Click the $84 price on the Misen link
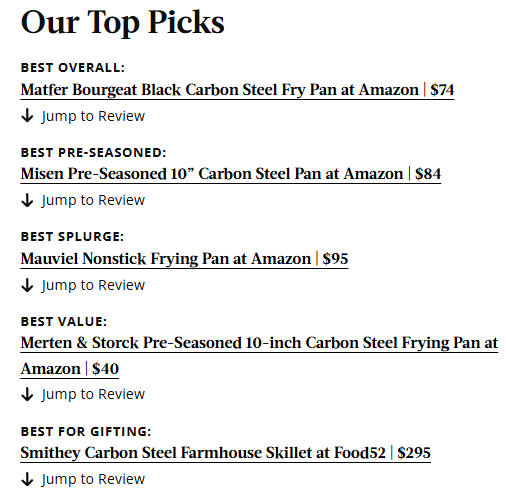 click(x=428, y=174)
